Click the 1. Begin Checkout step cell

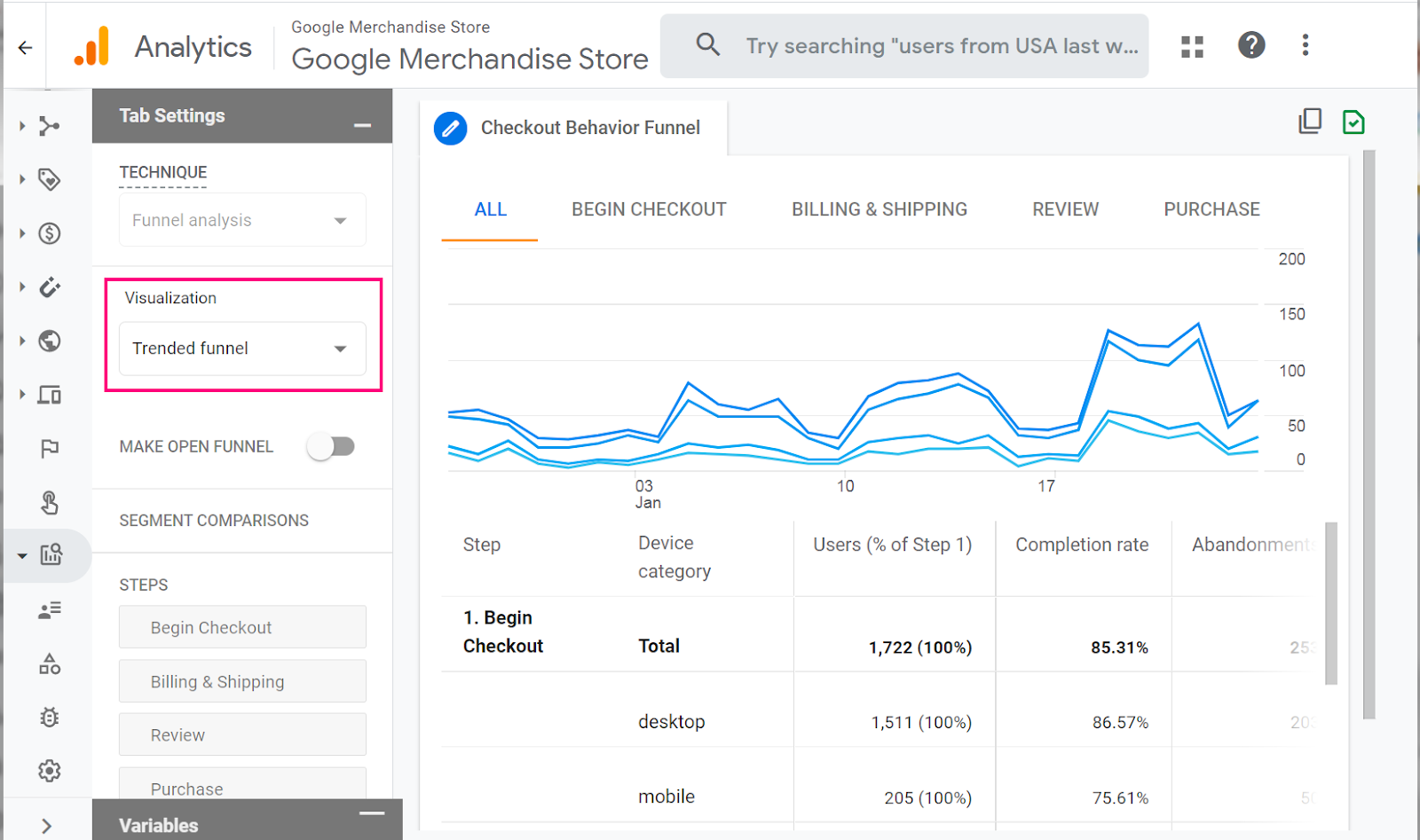[x=502, y=632]
